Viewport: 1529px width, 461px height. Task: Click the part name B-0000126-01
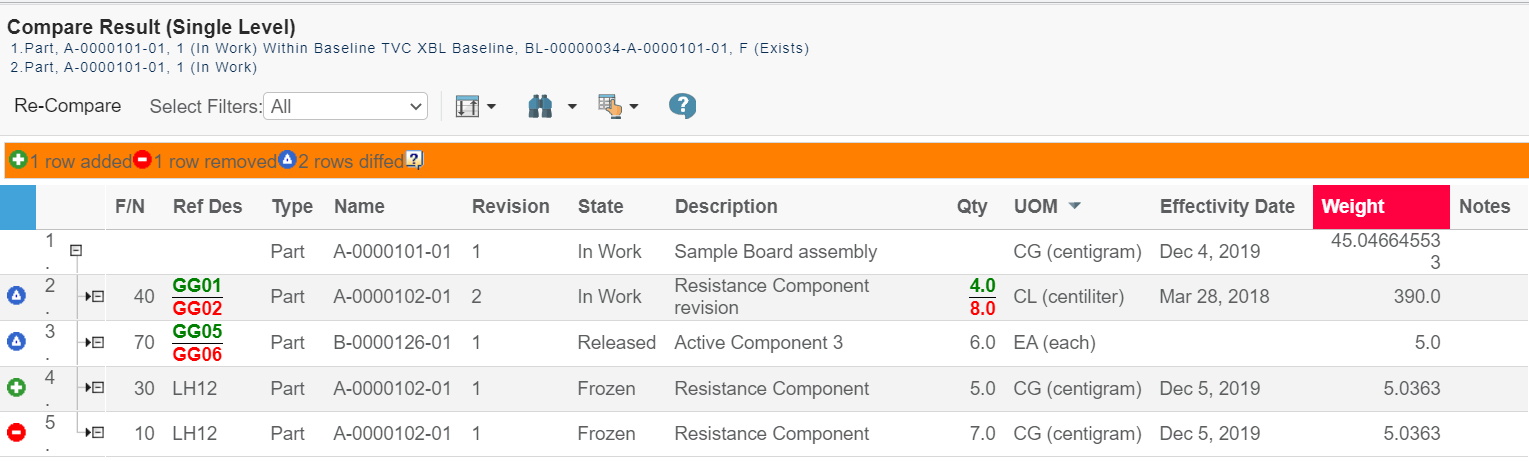[392, 342]
